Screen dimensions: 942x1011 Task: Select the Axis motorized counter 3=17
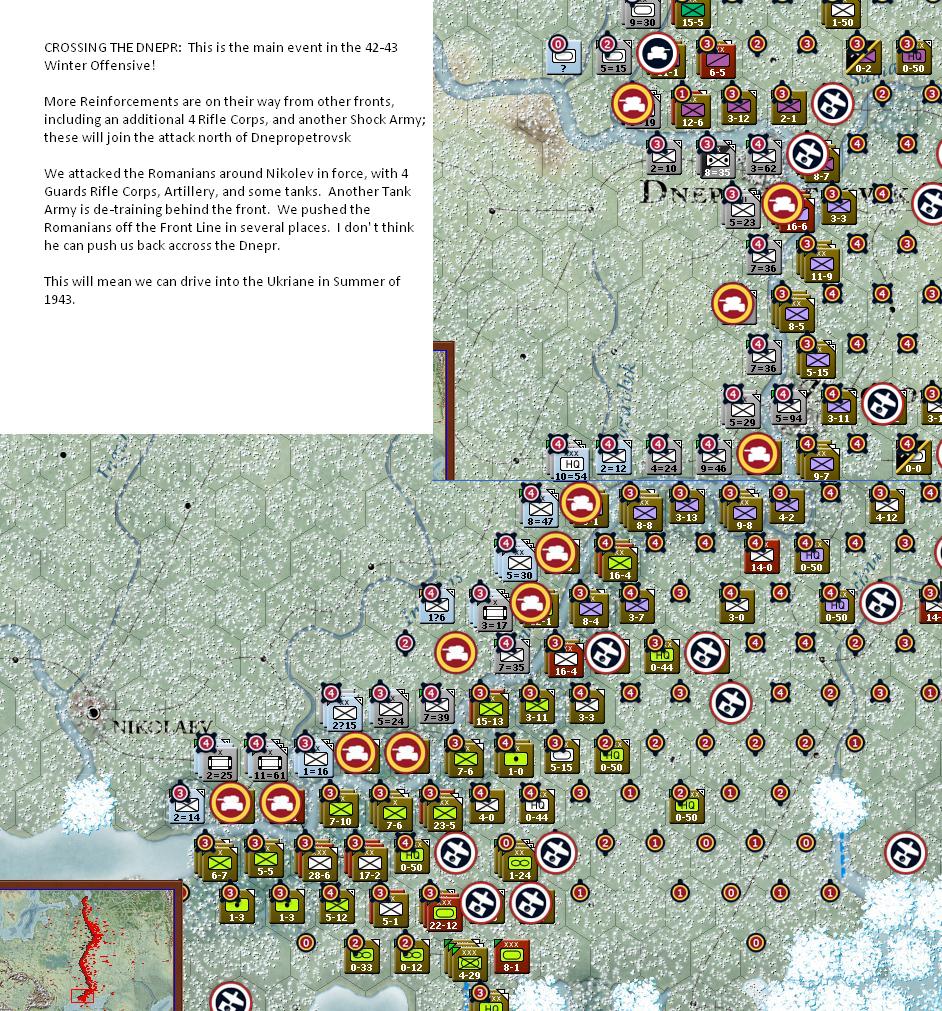point(495,614)
